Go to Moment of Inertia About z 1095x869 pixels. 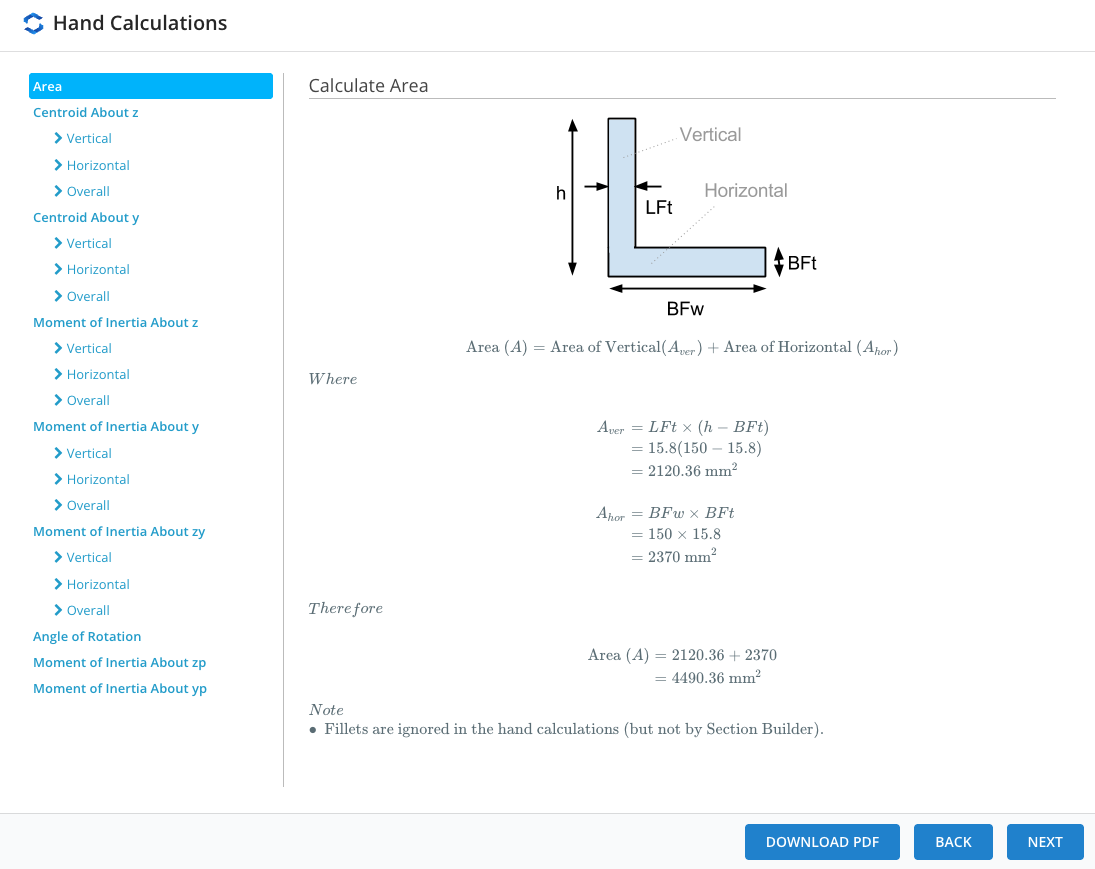click(x=115, y=322)
